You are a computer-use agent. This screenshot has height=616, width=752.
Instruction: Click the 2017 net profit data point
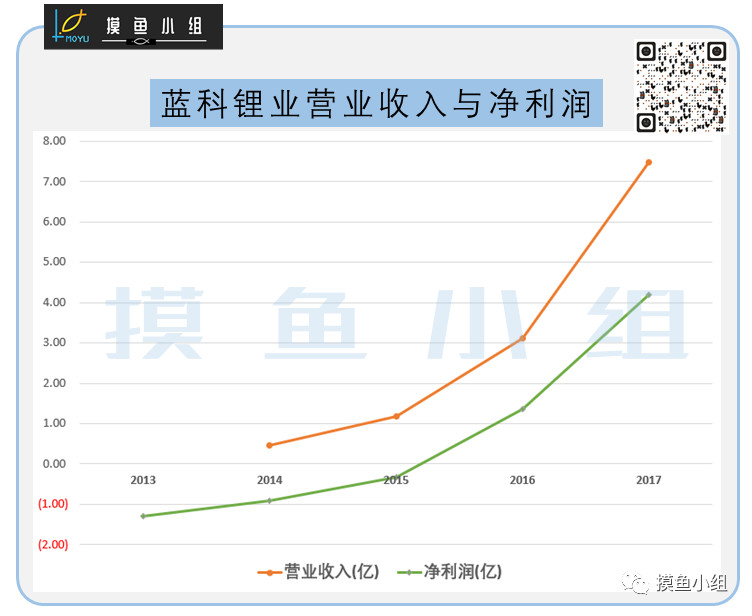[x=648, y=295]
